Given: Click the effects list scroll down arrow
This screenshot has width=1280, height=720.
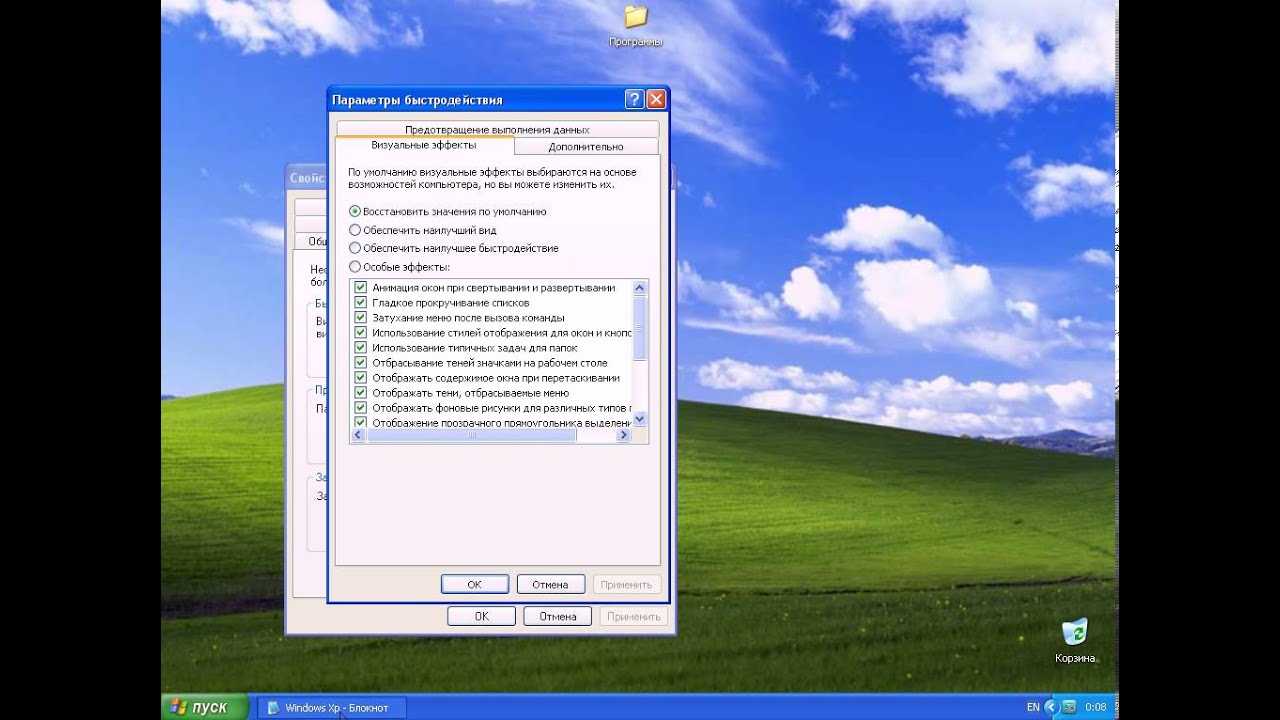Looking at the screenshot, I should coord(640,420).
